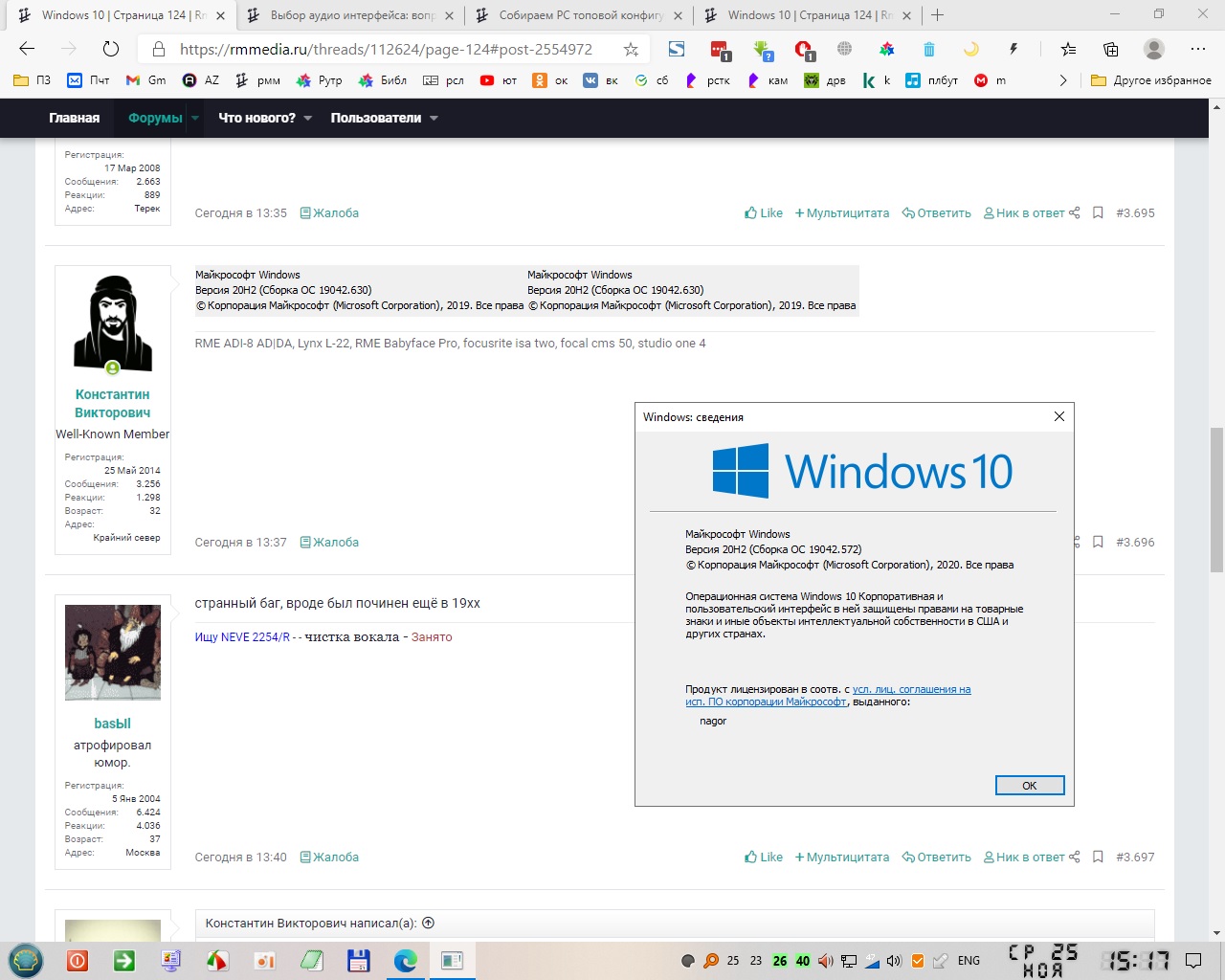This screenshot has width=1225, height=980.
Task: Open the 'Главная' forum navigation item
Action: (75, 118)
